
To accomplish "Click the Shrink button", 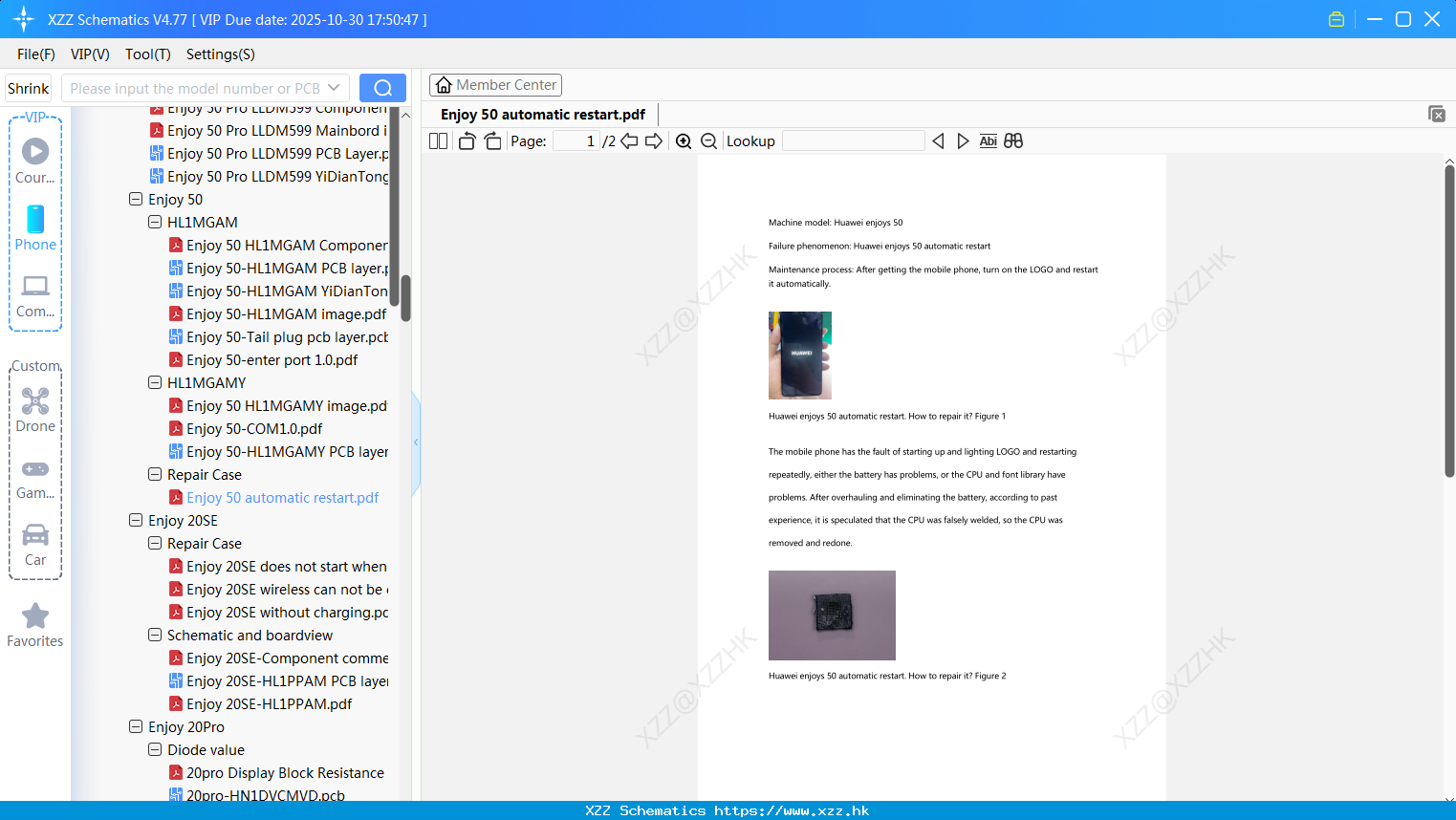I will (x=28, y=88).
